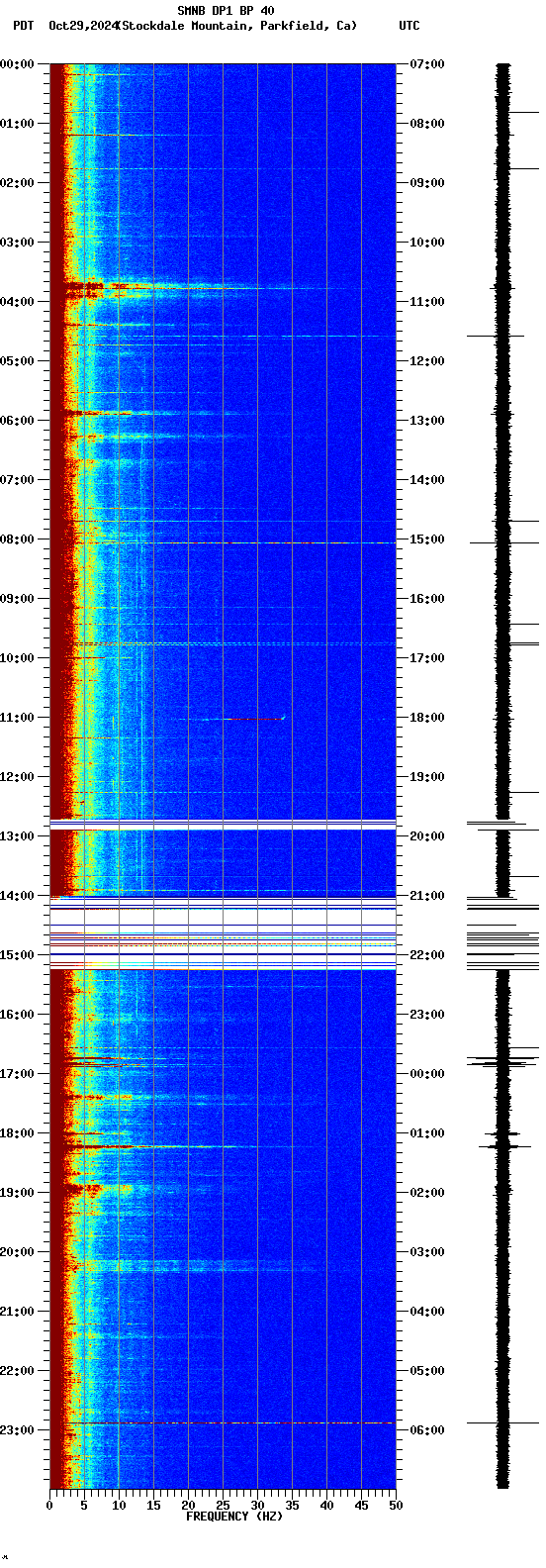Click the FREQUENCY (HZ) axis label

point(234,1517)
